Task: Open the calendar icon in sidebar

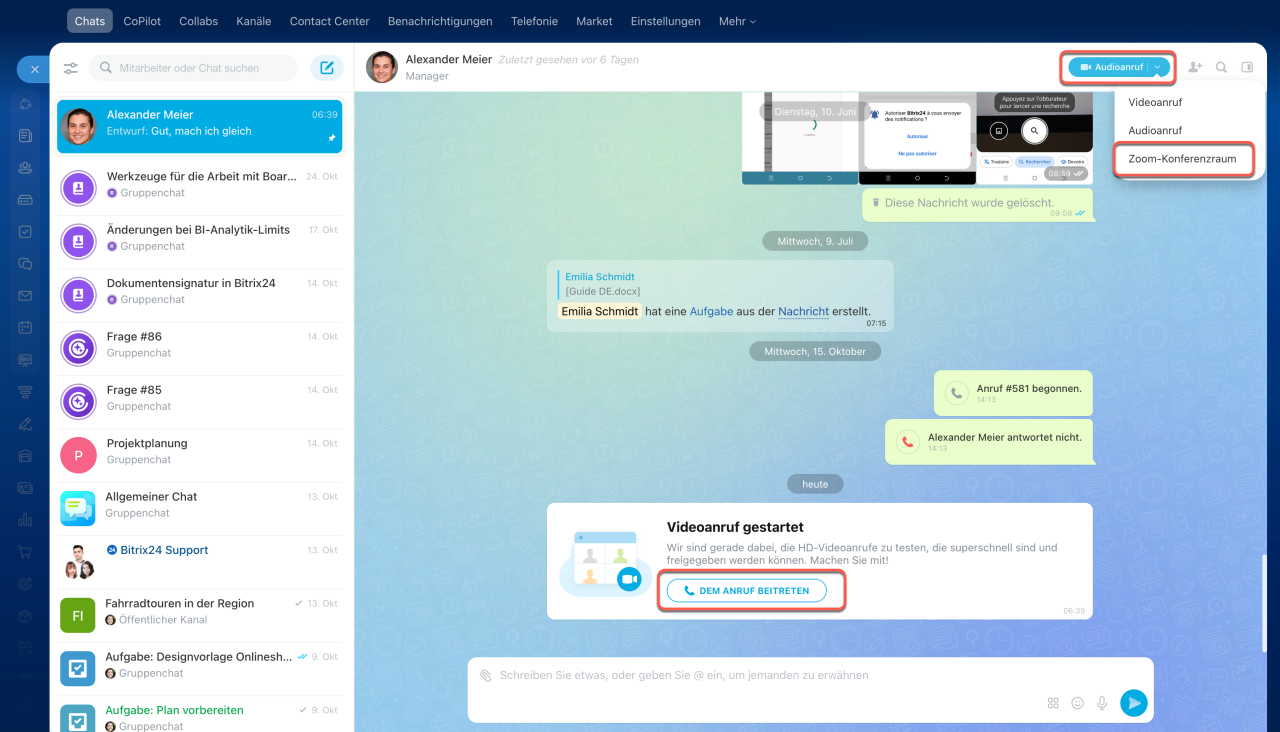Action: pyautogui.click(x=25, y=327)
